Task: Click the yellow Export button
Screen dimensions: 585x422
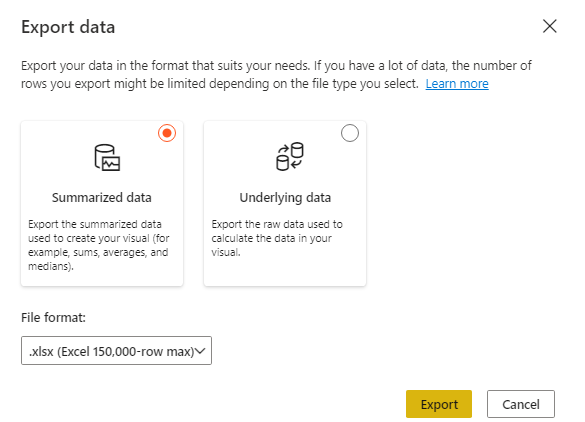Action: 439,404
